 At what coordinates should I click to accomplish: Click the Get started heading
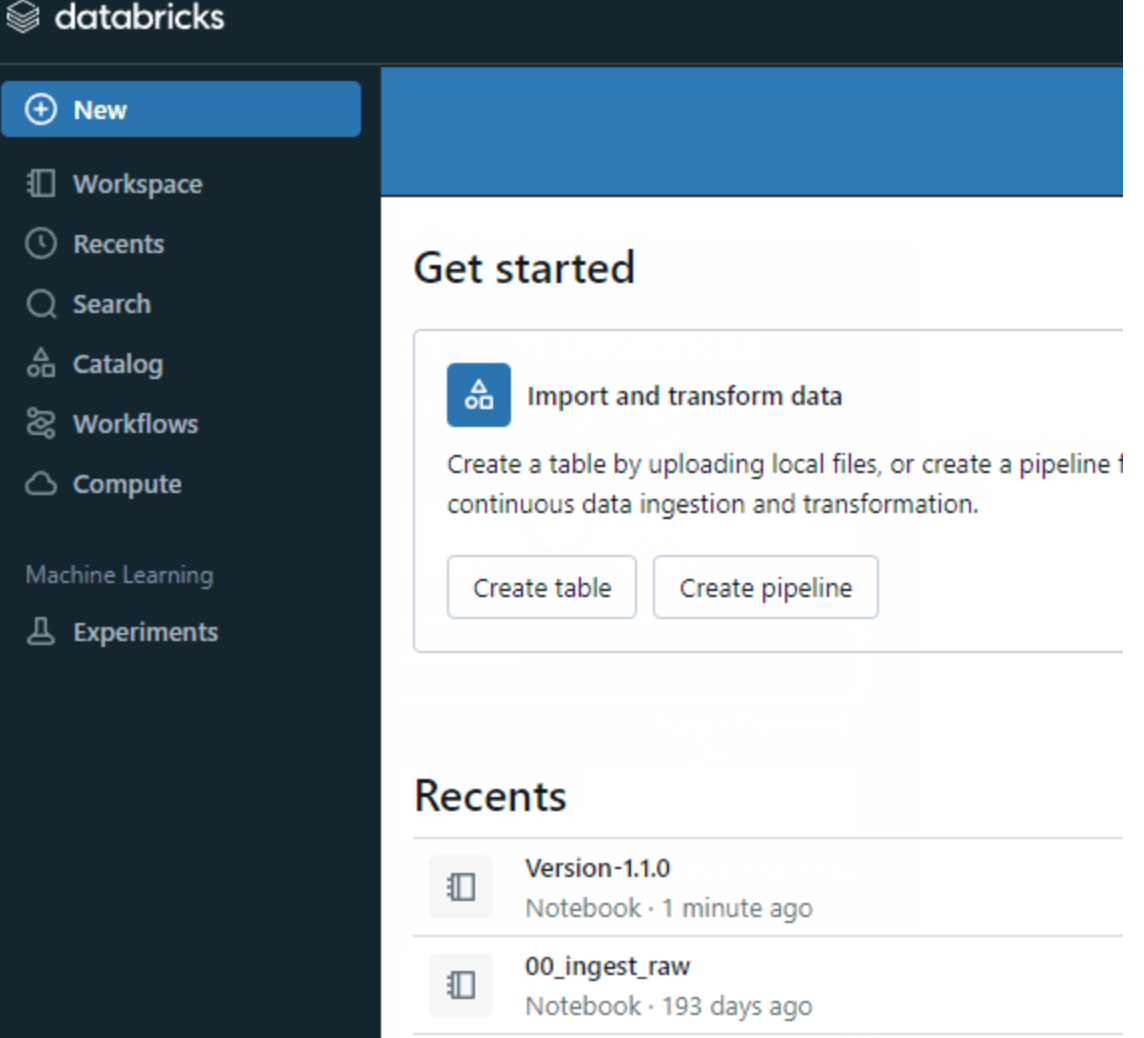click(525, 268)
